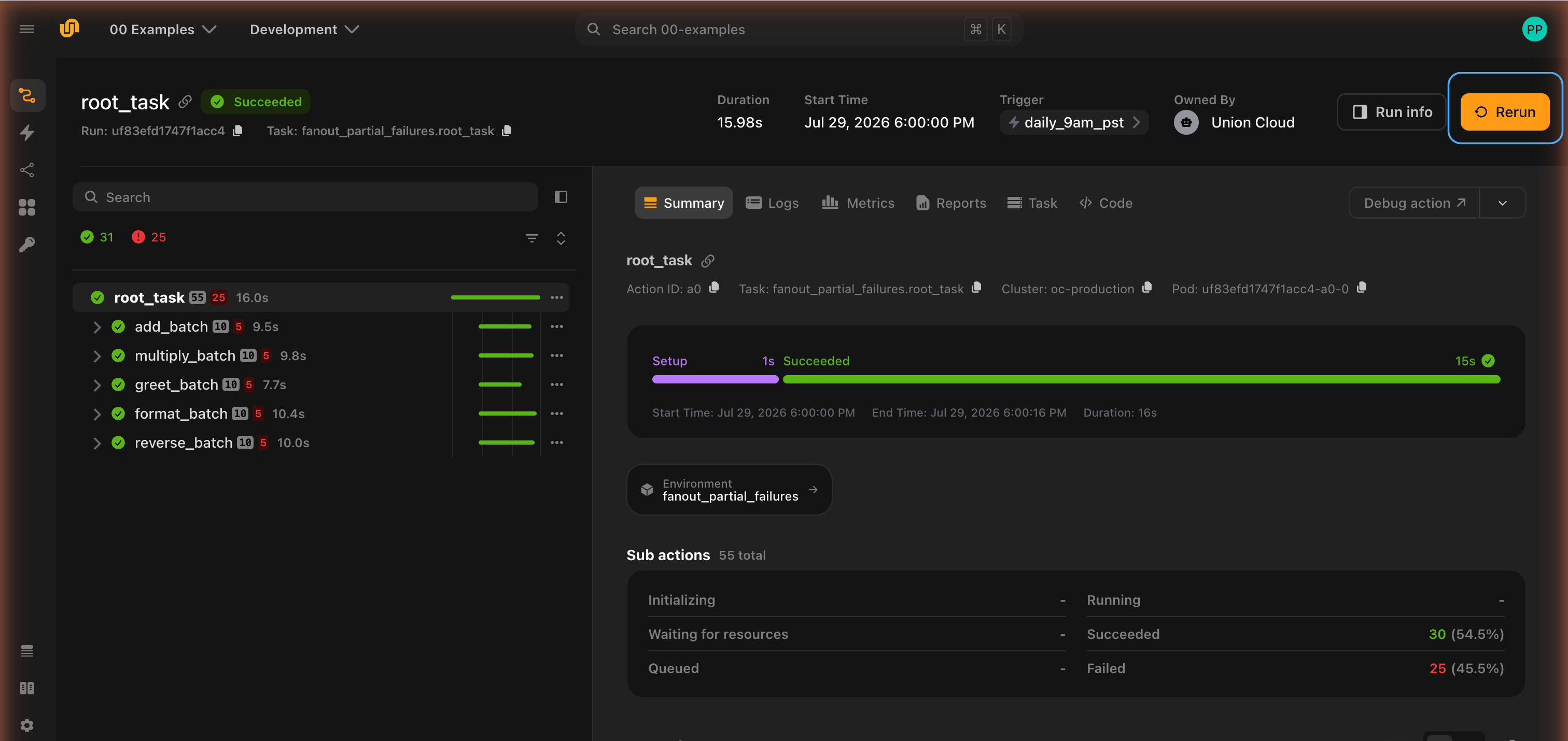The height and width of the screenshot is (741, 1568).
Task: Click the Union logo in the top bar
Action: click(x=69, y=28)
